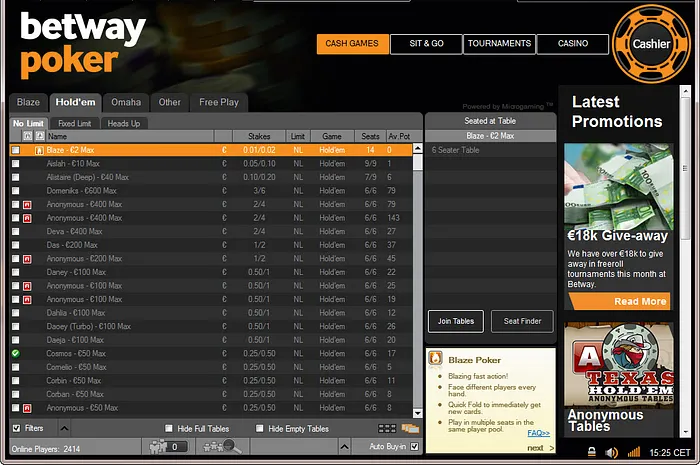700x465 pixels.
Task: Open the Texas Hold'em Anonymous Tables promo image
Action: (x=618, y=365)
